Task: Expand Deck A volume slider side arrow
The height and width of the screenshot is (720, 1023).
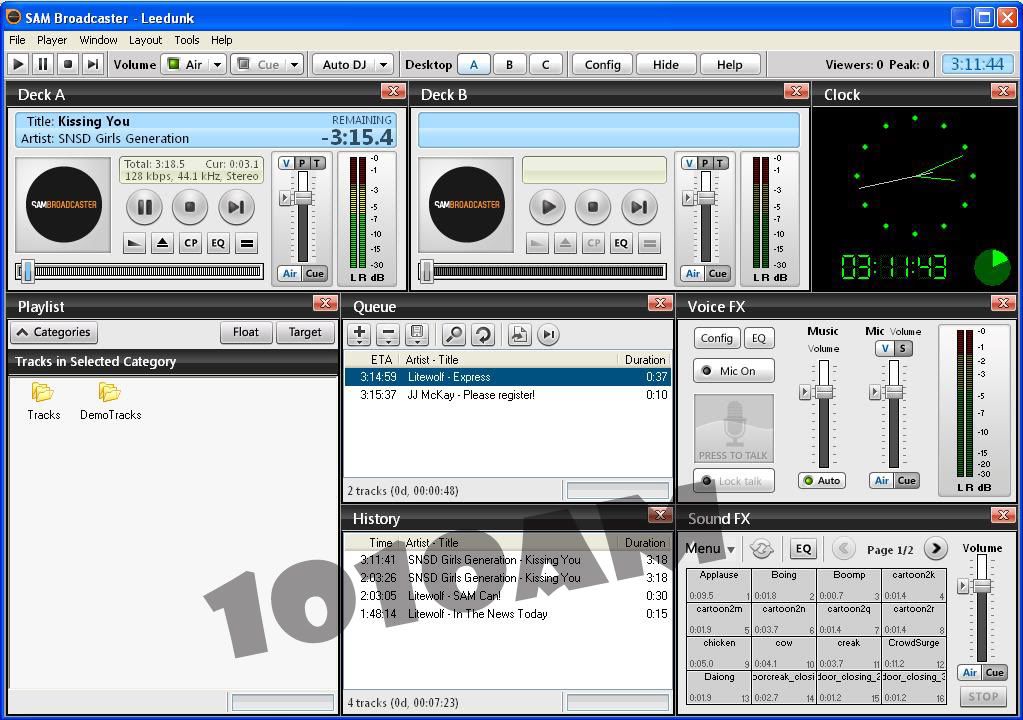Action: click(284, 198)
